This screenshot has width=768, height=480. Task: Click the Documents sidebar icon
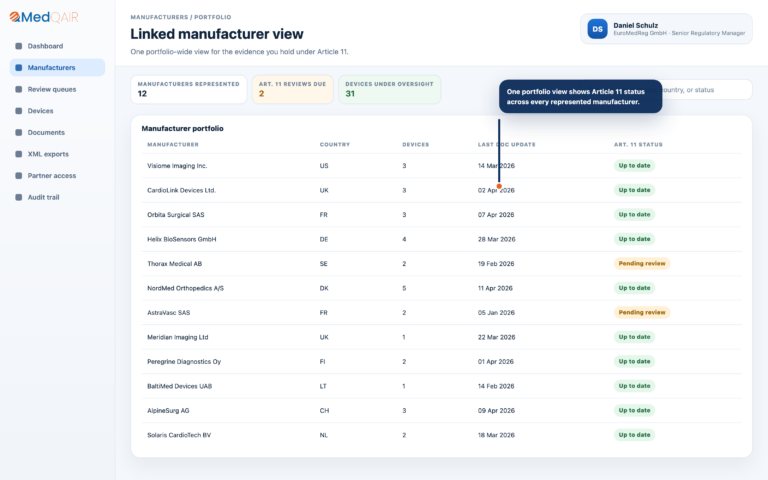point(19,132)
